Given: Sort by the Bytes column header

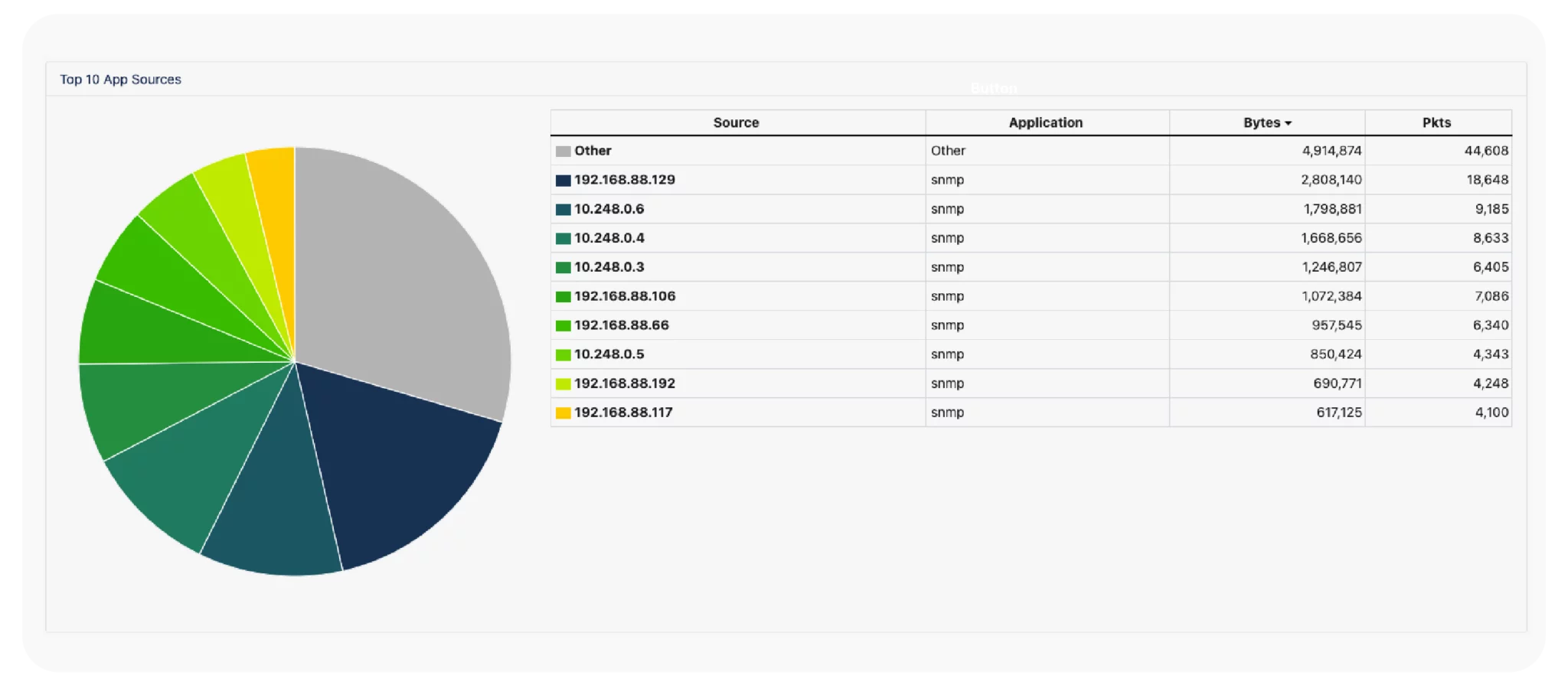Looking at the screenshot, I should point(1267,122).
